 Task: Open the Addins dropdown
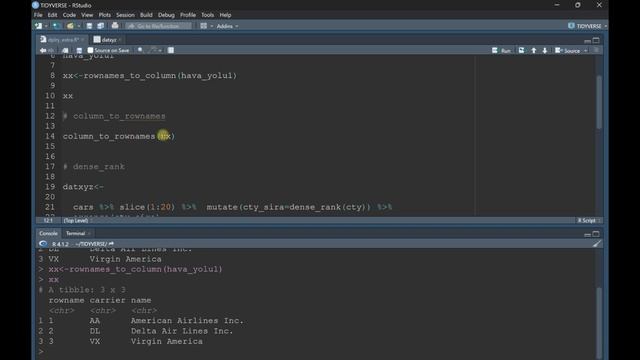click(x=227, y=26)
